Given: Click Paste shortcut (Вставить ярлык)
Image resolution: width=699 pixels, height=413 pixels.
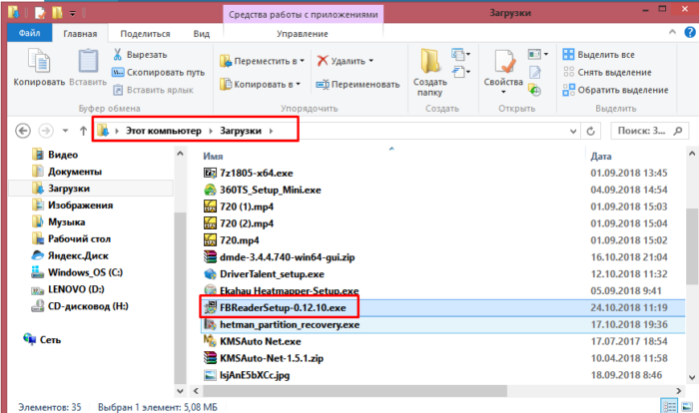Looking at the screenshot, I should [x=153, y=90].
